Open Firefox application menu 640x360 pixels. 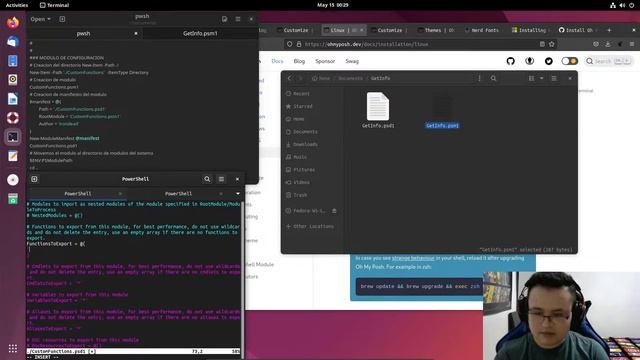(x=632, y=44)
